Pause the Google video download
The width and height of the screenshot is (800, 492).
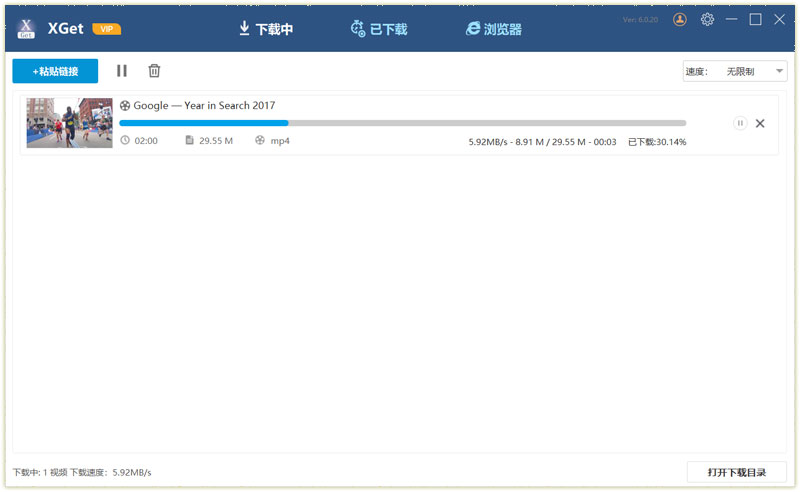(x=740, y=123)
